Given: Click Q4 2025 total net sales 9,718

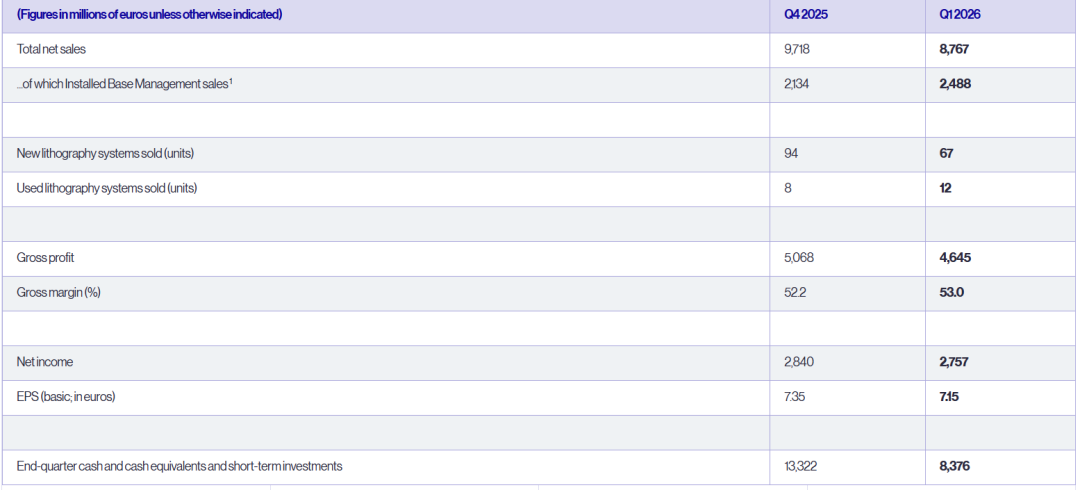Looking at the screenshot, I should (799, 50).
